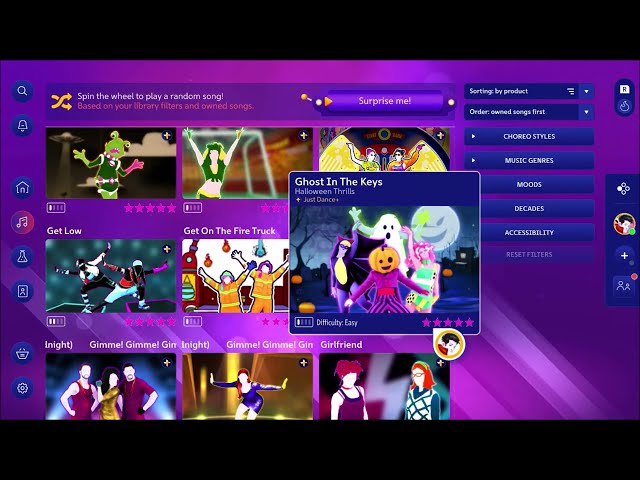
Task: Click the Surprise me! button
Action: pos(384,101)
